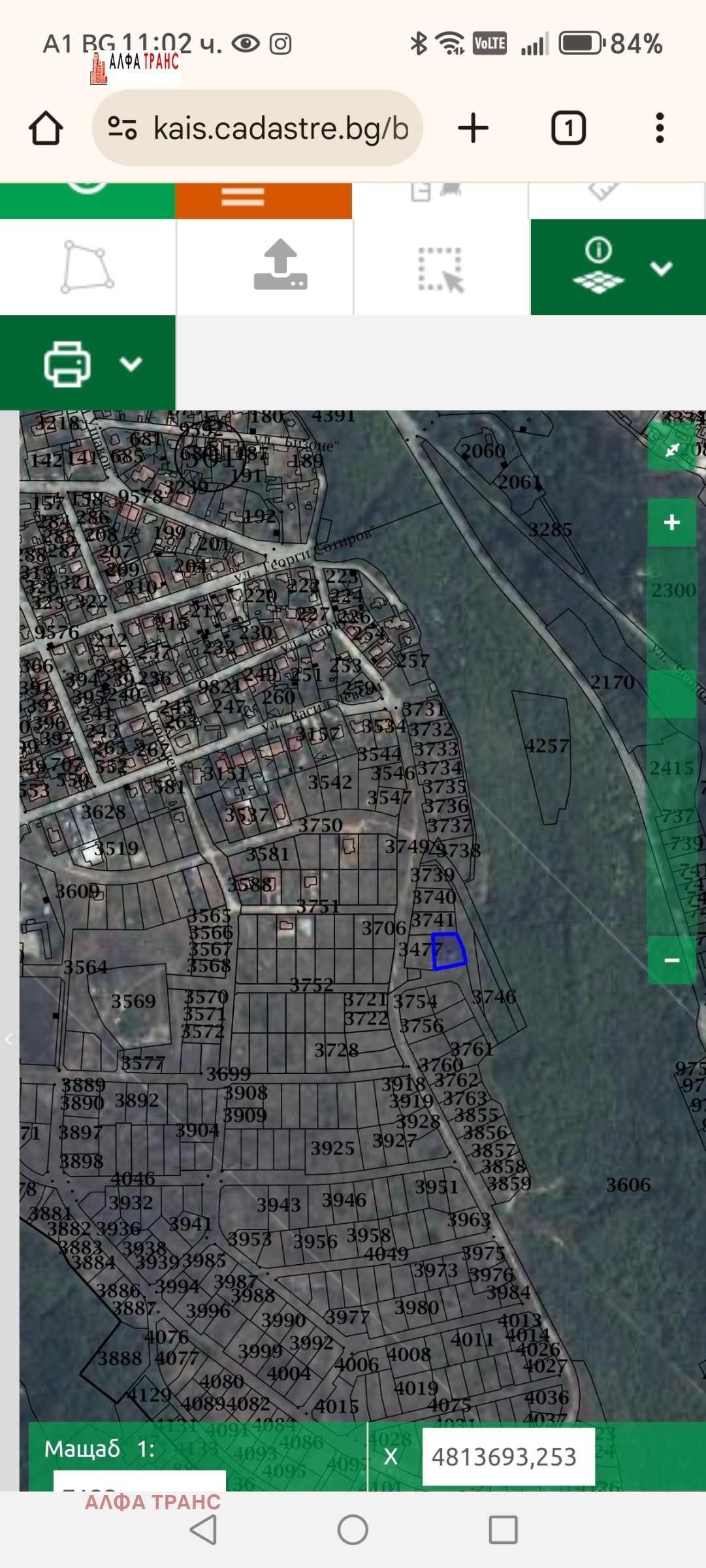706x1568 pixels.
Task: Expand the print options chevron
Action: (131, 364)
